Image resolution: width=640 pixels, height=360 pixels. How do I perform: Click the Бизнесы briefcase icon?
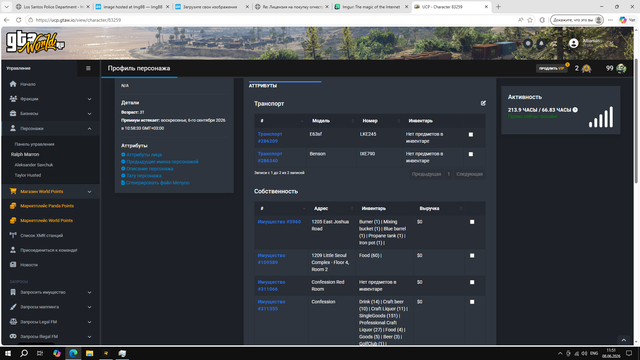click(x=13, y=113)
